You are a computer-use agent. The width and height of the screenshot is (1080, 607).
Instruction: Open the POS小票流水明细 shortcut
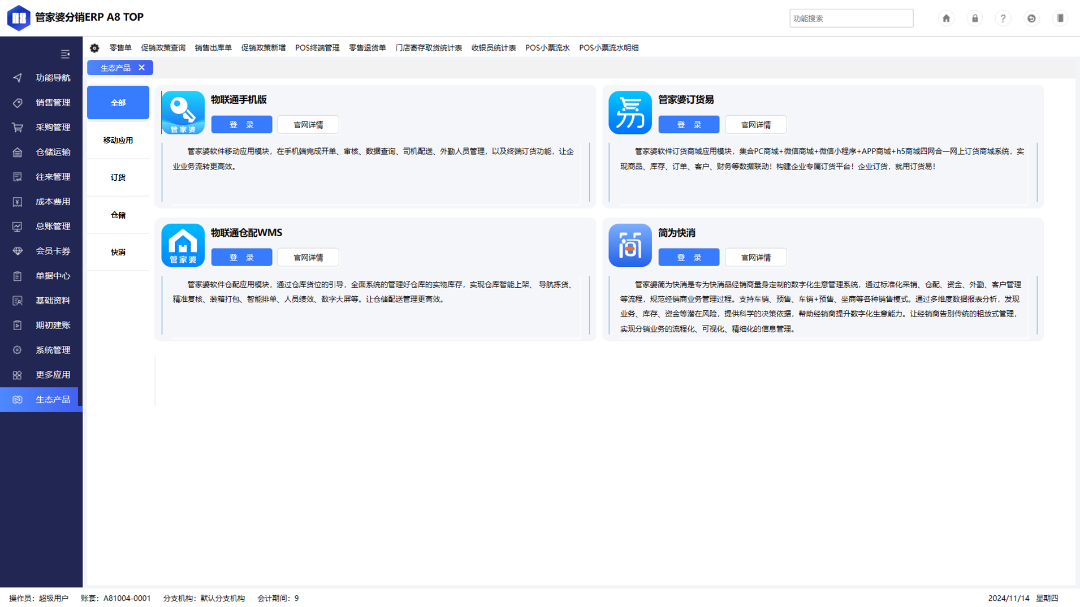pos(609,48)
